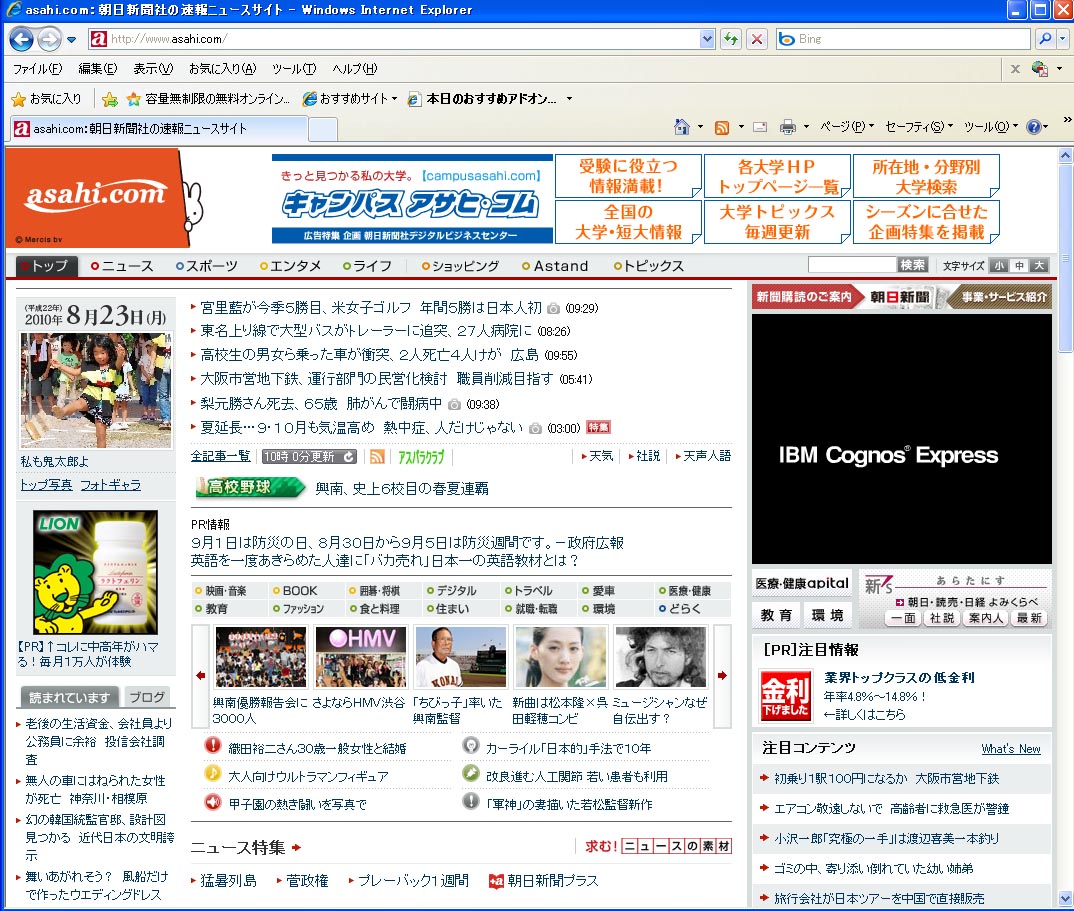
Task: Open the ファイル(F) menu
Action: pos(37,68)
